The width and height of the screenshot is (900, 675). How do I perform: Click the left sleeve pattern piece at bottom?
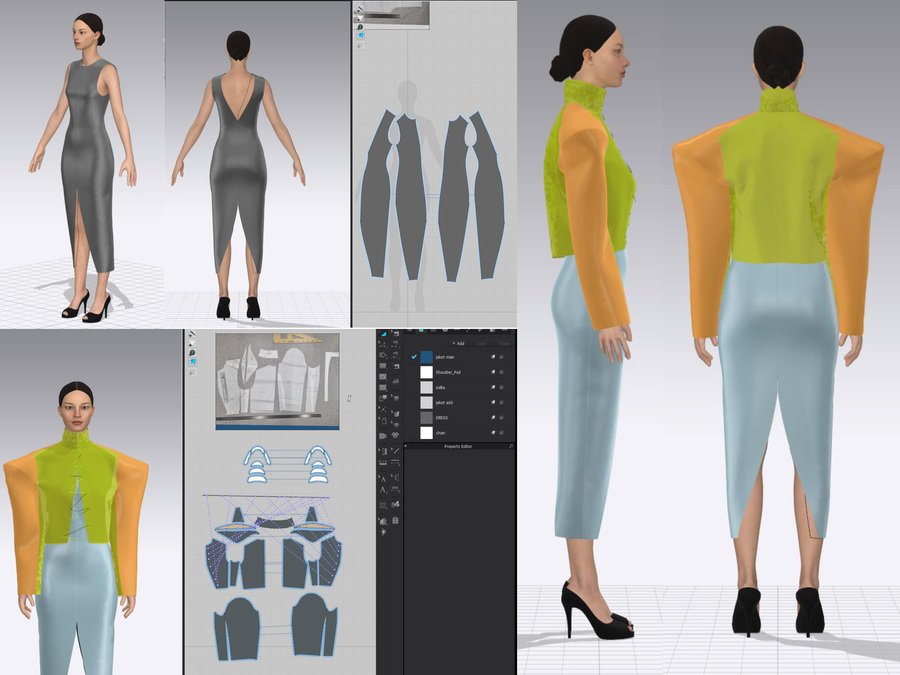[x=240, y=628]
